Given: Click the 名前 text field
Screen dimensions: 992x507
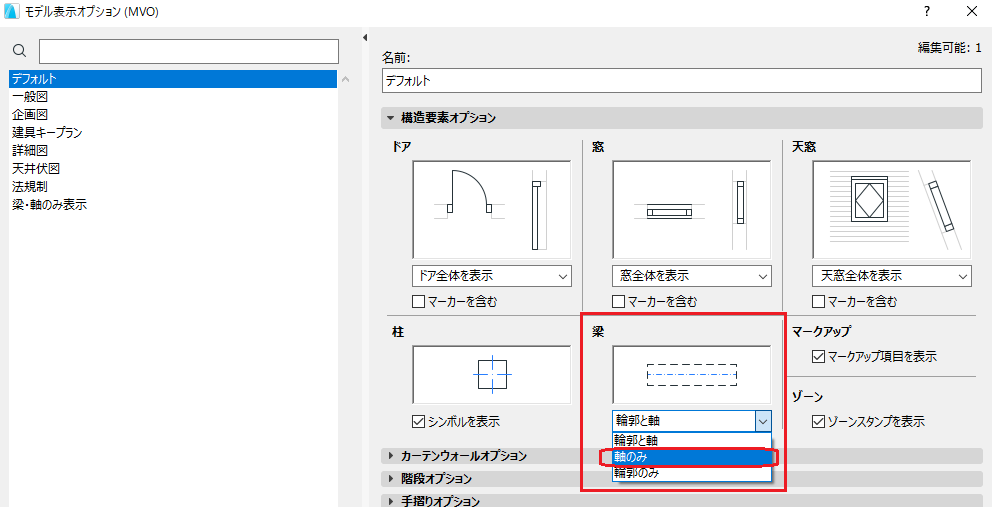Looking at the screenshot, I should [682, 81].
